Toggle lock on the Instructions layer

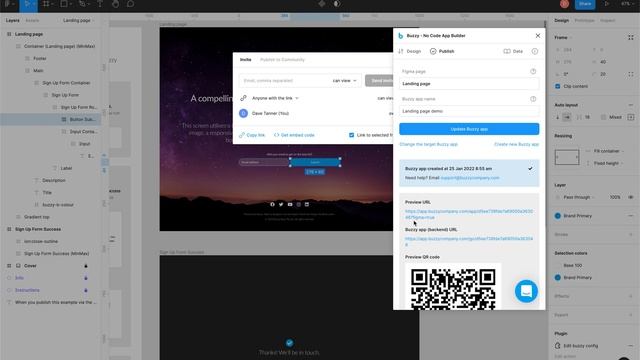point(86,290)
